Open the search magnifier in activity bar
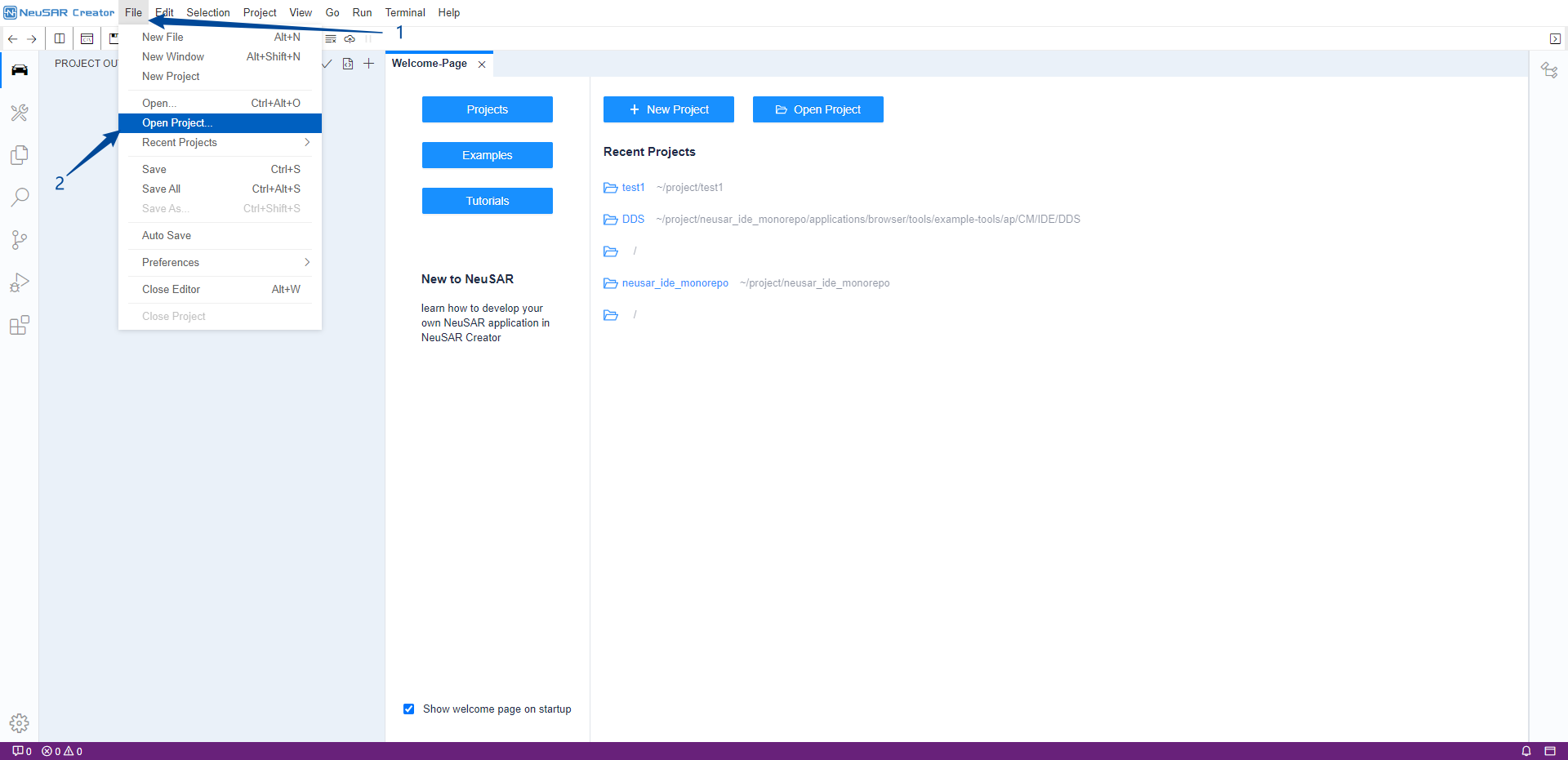The image size is (1568, 760). [x=20, y=197]
